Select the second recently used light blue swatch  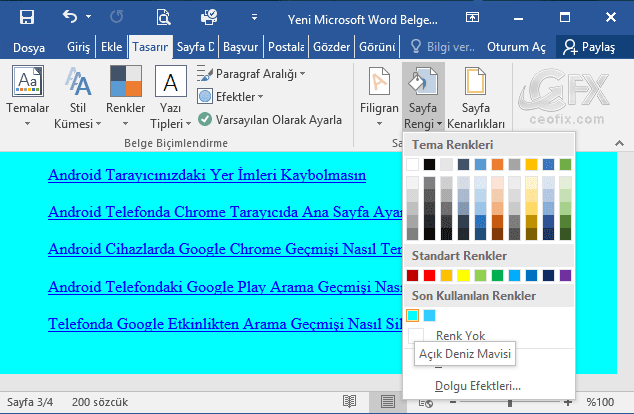pyautogui.click(x=429, y=315)
